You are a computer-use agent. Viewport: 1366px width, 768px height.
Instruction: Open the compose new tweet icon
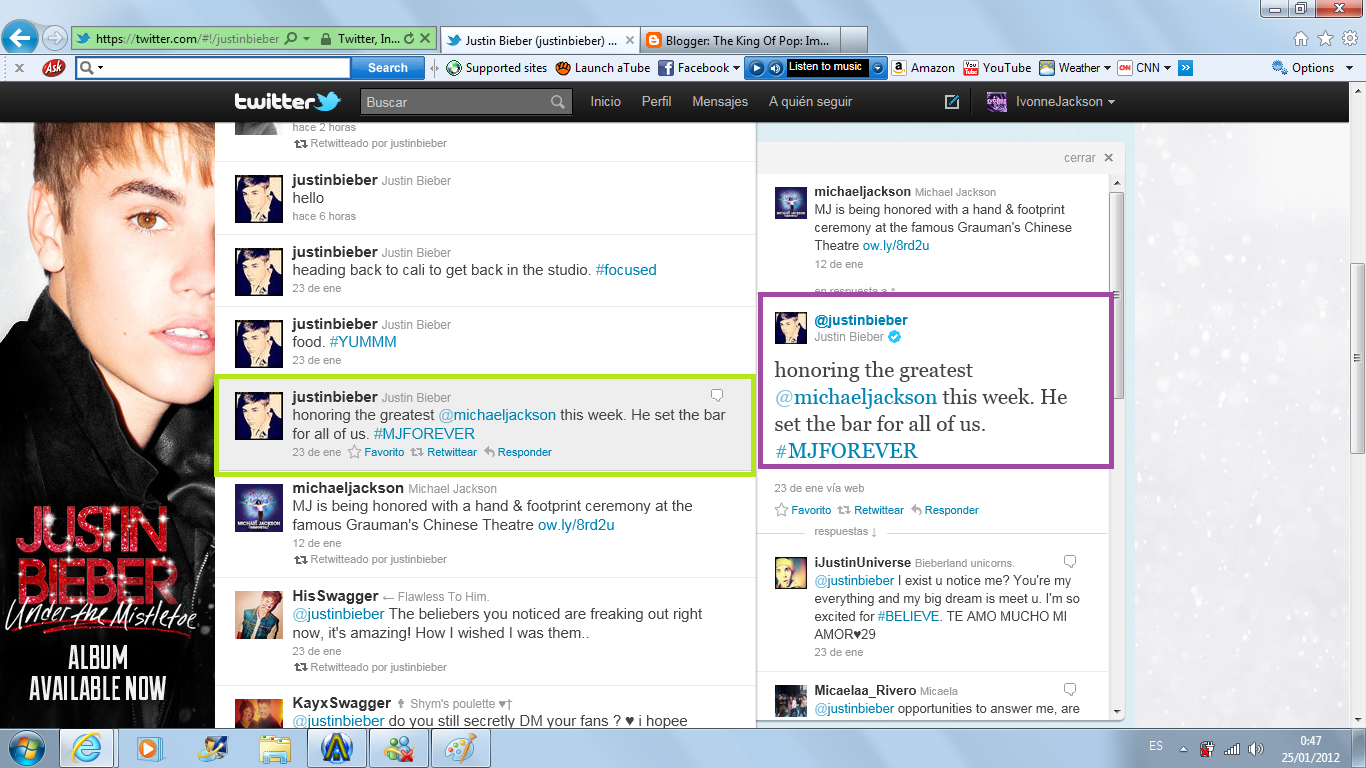(952, 101)
